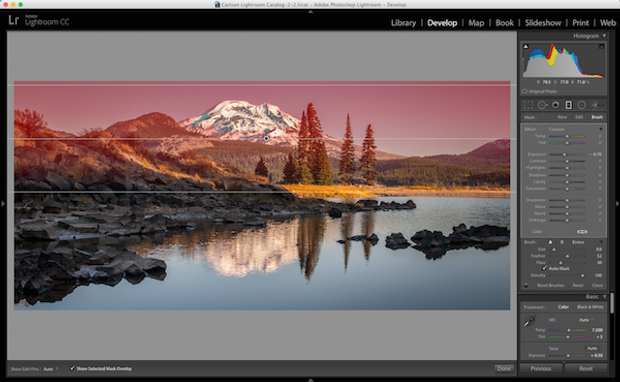Collapse the Brush options disclosure triangle
The width and height of the screenshot is (620, 382).
pos(601,242)
